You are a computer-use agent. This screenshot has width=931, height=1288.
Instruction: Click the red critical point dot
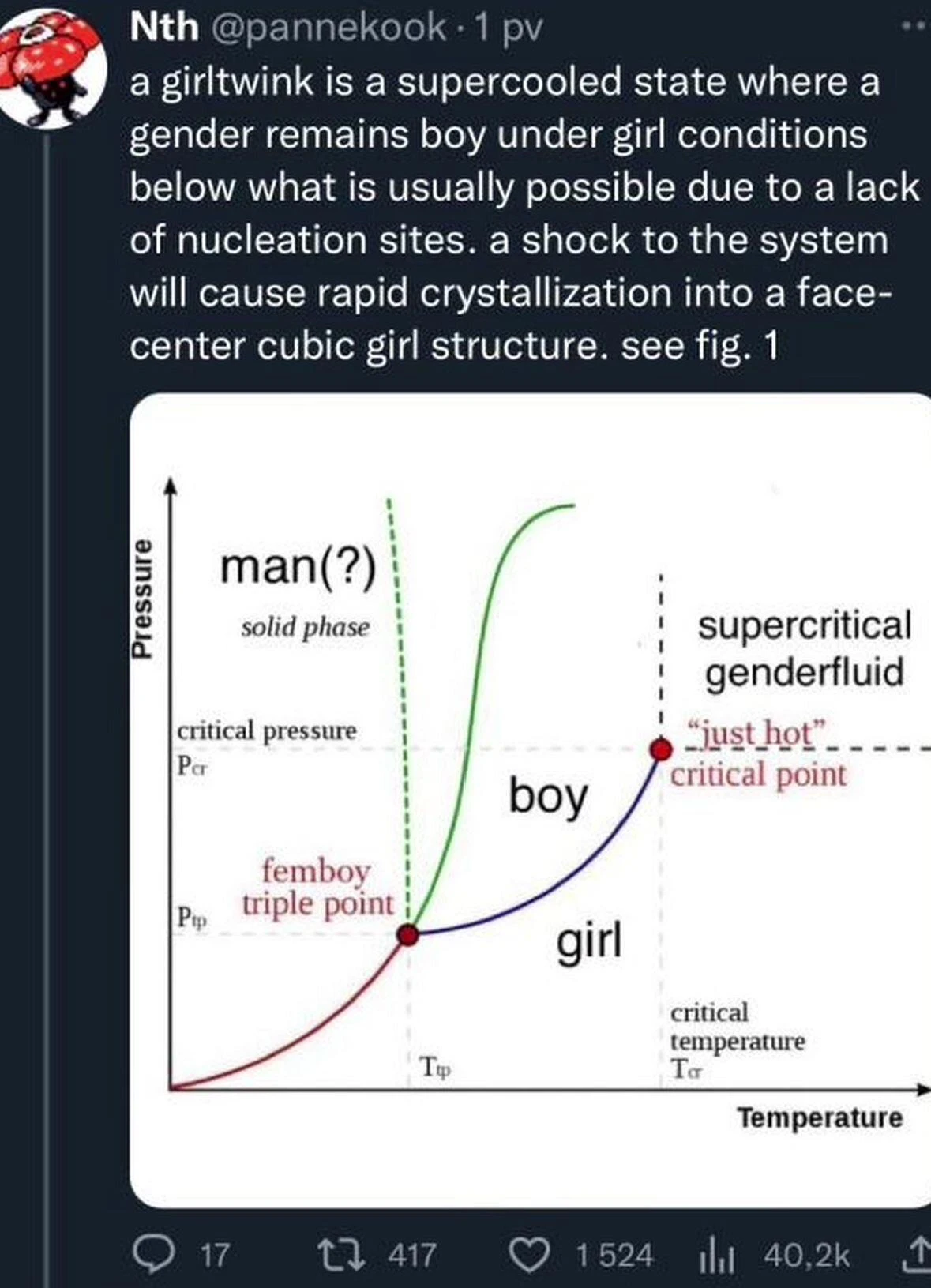click(661, 749)
